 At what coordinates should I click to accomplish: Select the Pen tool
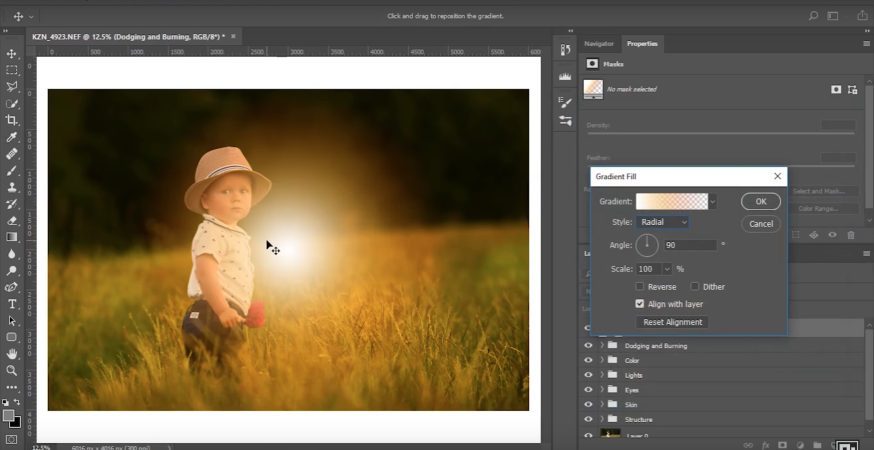(x=11, y=288)
